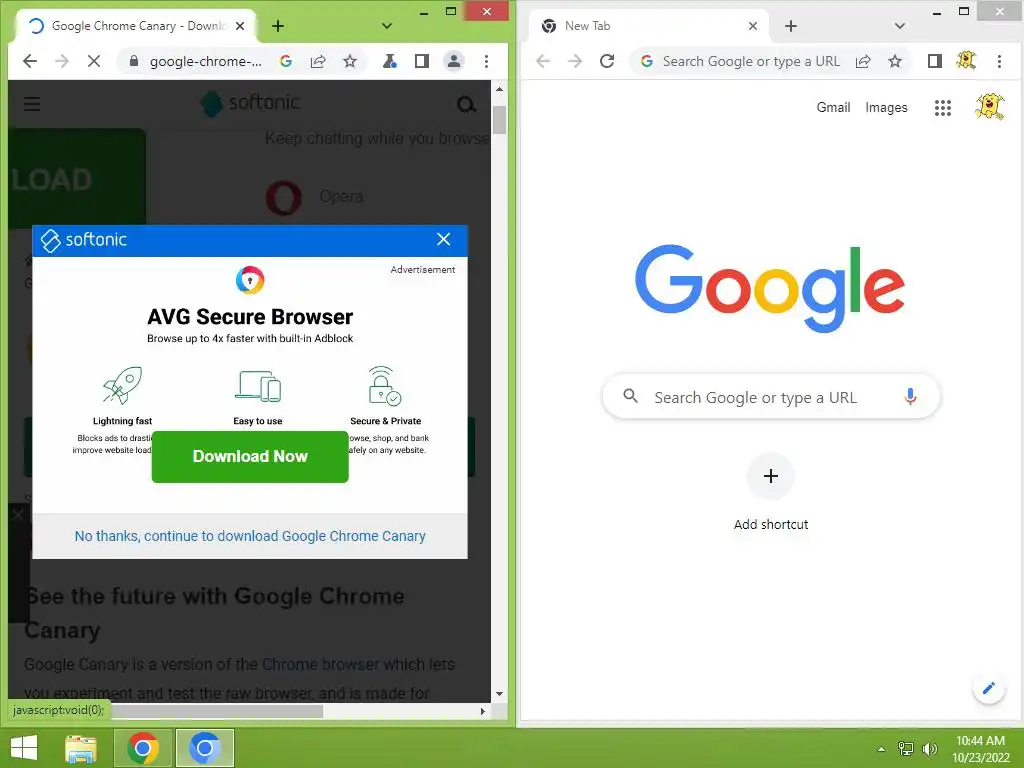Click the AVG Secure Browser logo

pos(250,281)
